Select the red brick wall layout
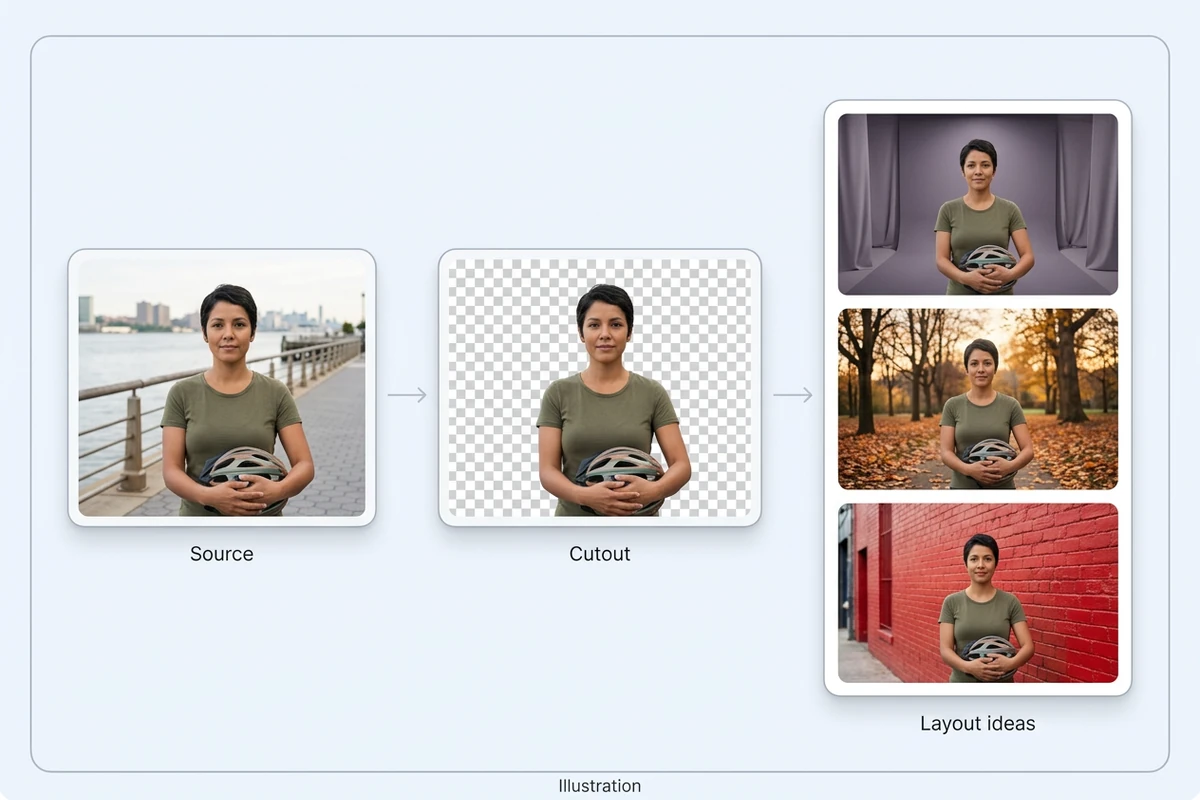Image resolution: width=1200 pixels, height=800 pixels. [x=978, y=593]
